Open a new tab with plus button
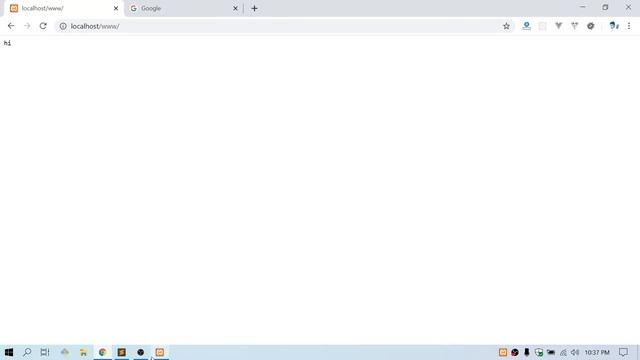This screenshot has height=360, width=640. (254, 8)
